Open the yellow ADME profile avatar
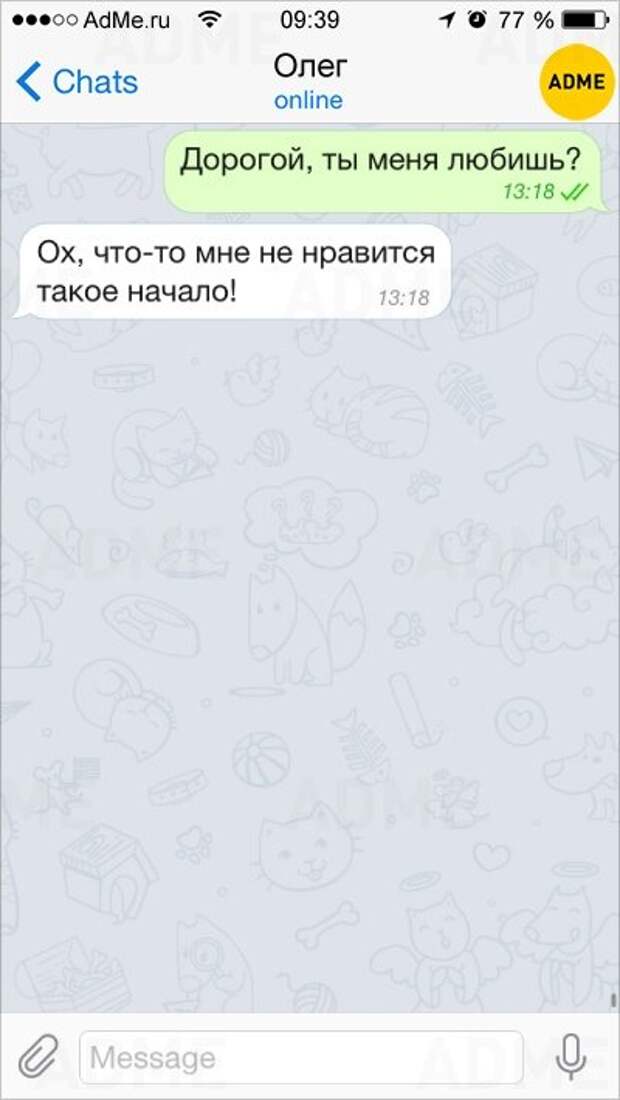This screenshot has height=1100, width=620. pyautogui.click(x=576, y=82)
